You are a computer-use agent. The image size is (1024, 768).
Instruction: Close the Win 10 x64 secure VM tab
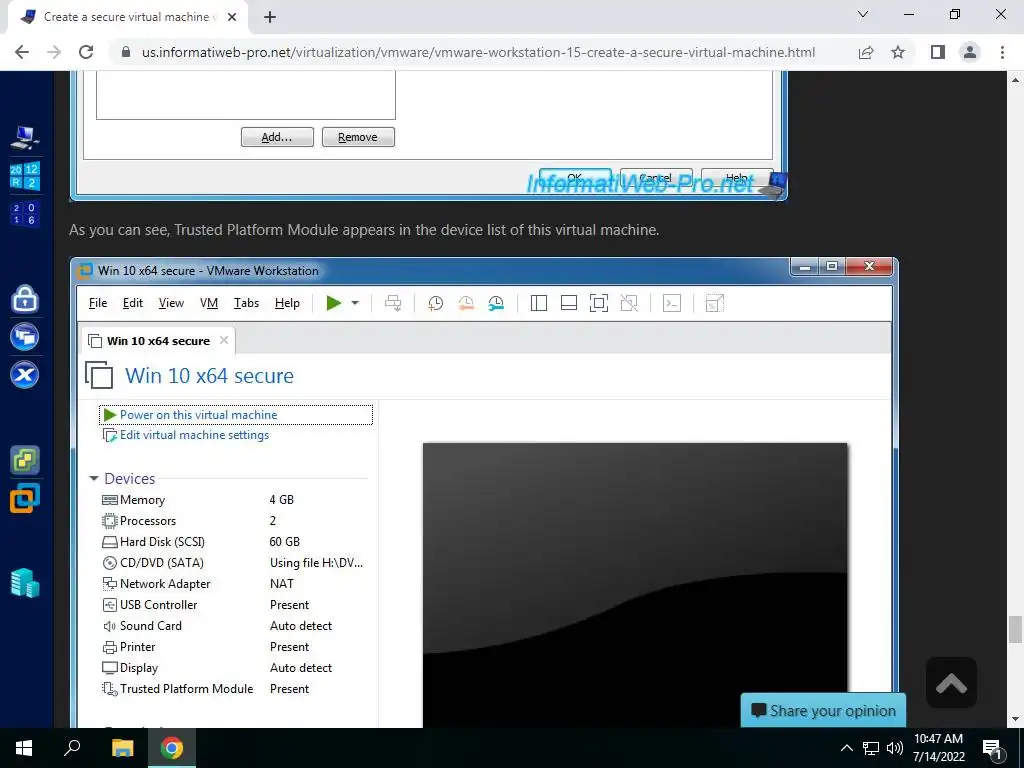224,340
